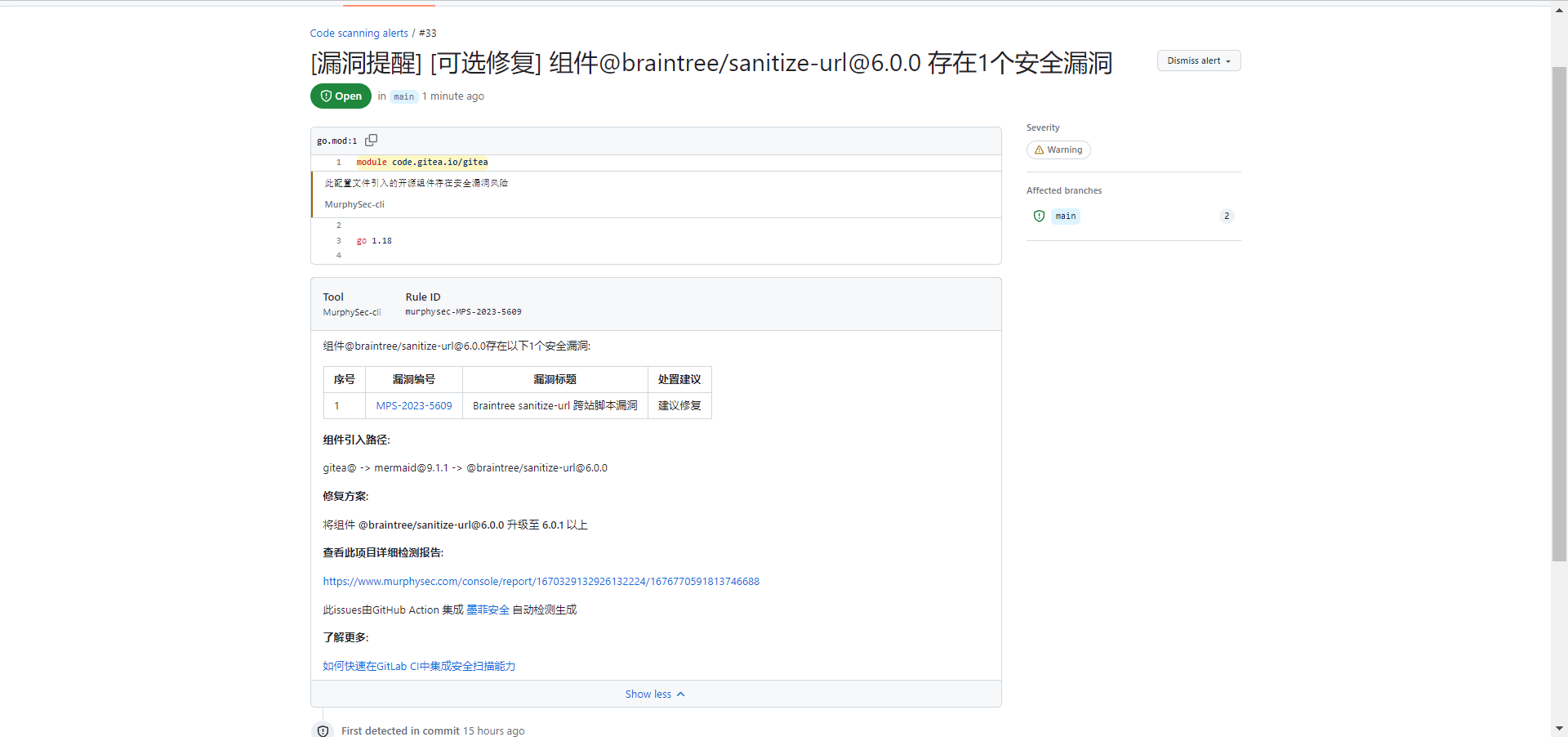
Task: Collapse details with Show less
Action: point(655,695)
